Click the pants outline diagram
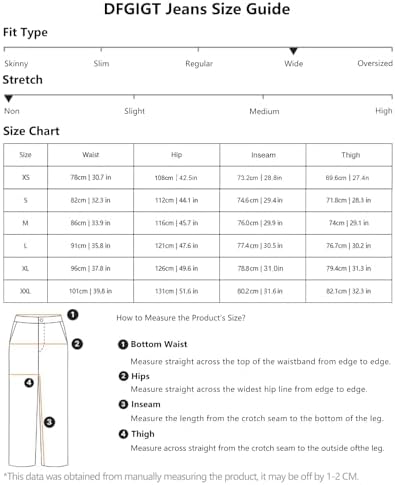The width and height of the screenshot is (395, 485). click(39, 389)
